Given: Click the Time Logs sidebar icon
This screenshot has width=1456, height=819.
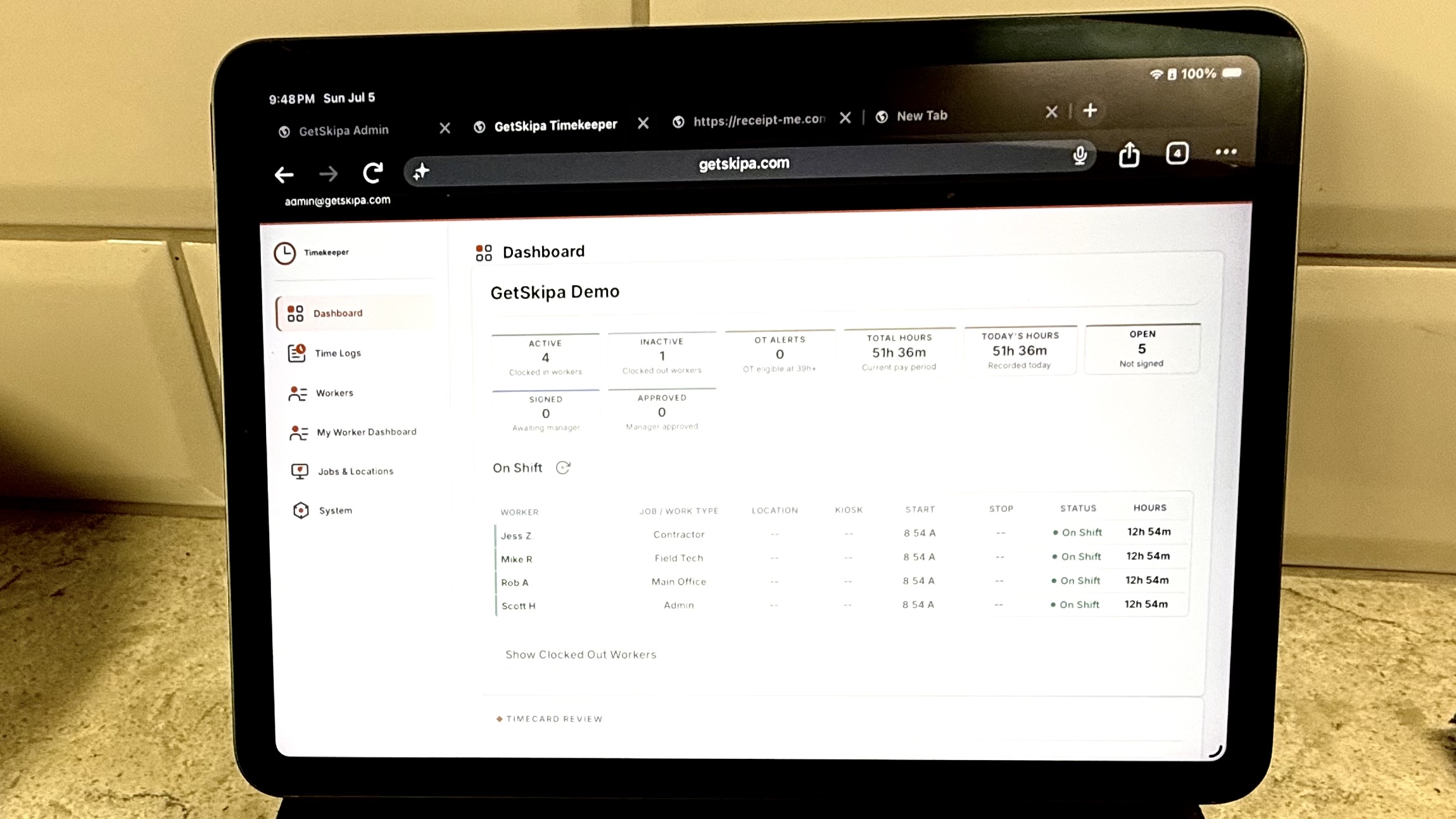Looking at the screenshot, I should click(296, 353).
